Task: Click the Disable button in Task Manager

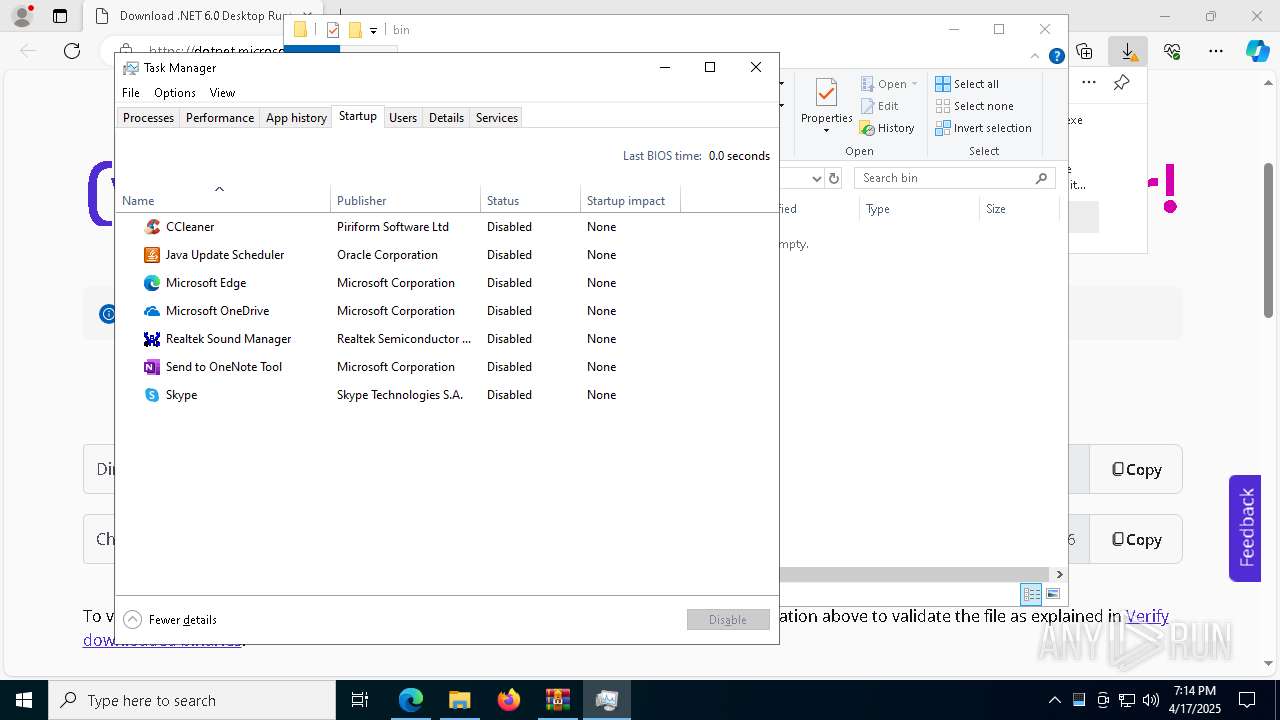Action: click(728, 620)
